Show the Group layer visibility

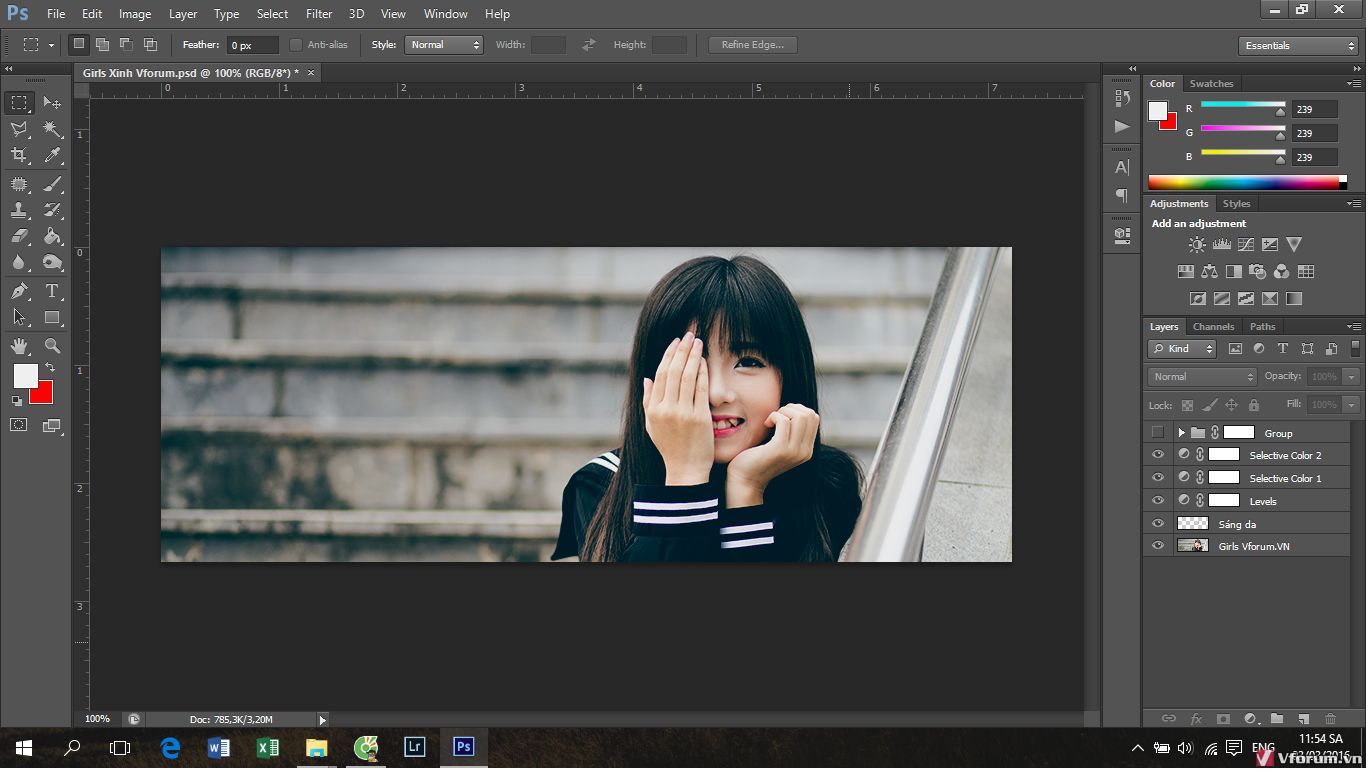click(x=1158, y=432)
